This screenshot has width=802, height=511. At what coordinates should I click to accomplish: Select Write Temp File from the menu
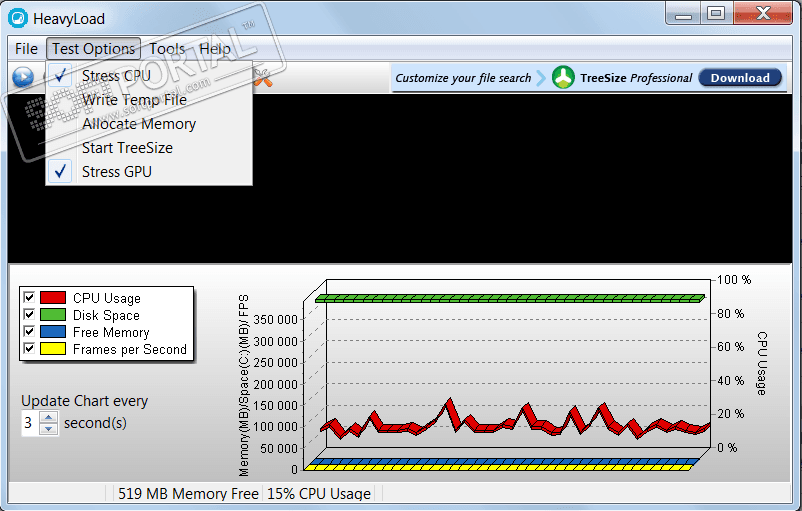click(149, 100)
